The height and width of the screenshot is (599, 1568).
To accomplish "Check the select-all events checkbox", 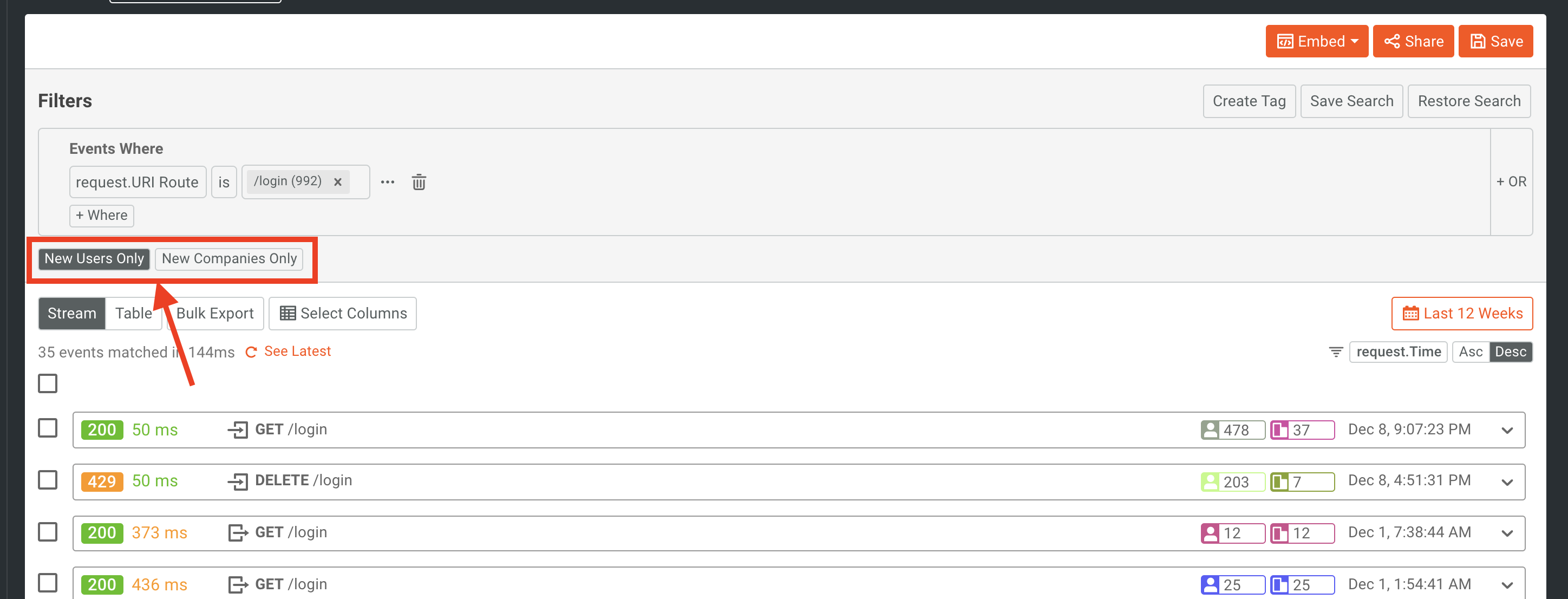I will point(48,383).
